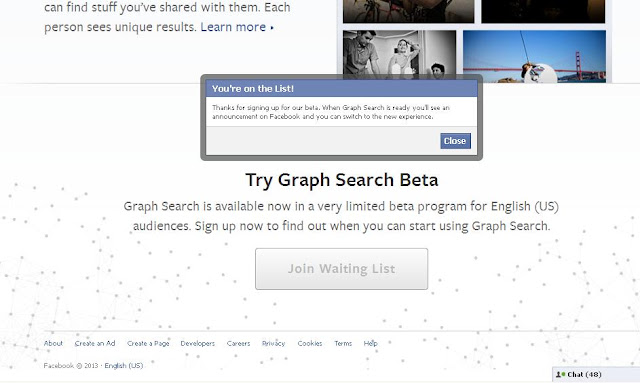Image resolution: width=640 pixels, height=383 pixels.
Task: Open the Cookies footer link
Action: coord(310,343)
